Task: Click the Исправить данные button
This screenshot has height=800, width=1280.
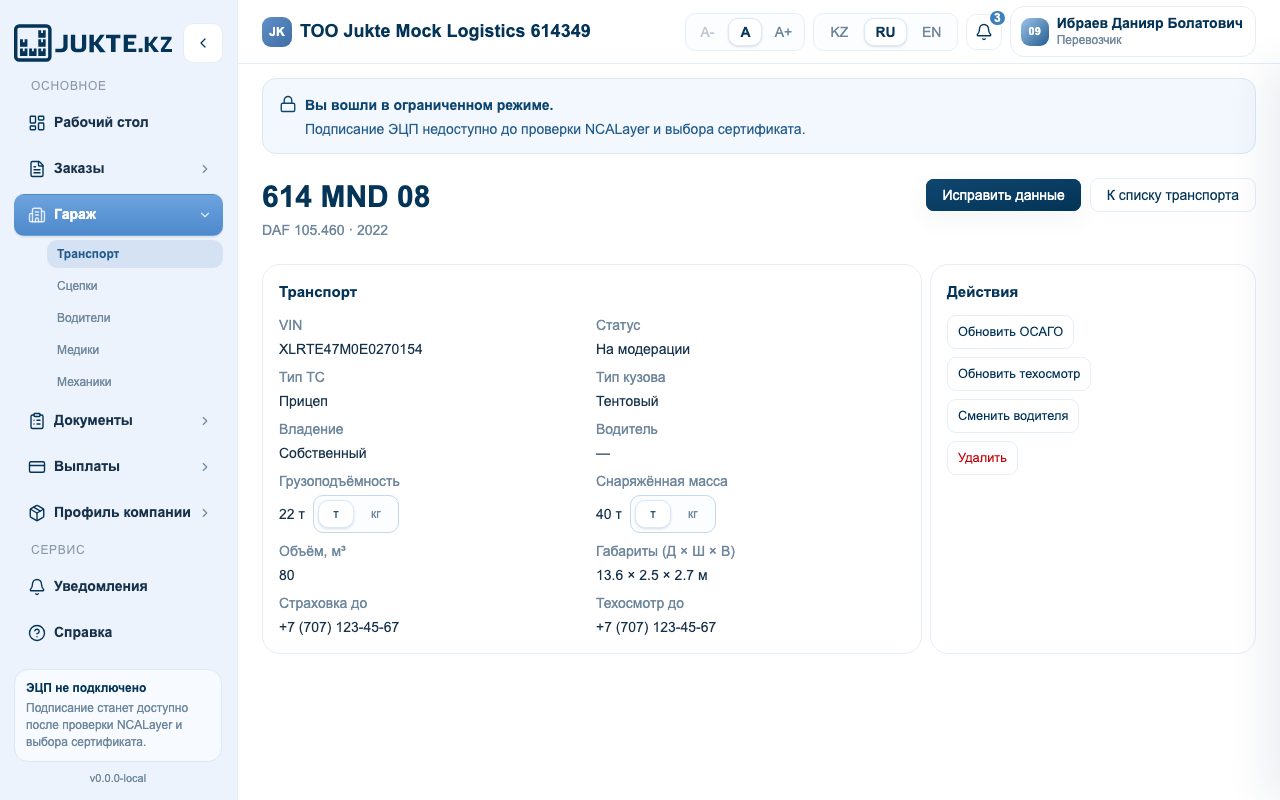Action: point(1003,195)
